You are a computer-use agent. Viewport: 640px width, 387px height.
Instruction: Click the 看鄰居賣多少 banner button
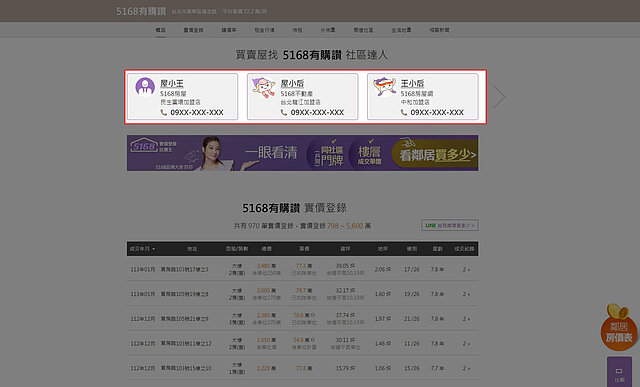(x=435, y=154)
